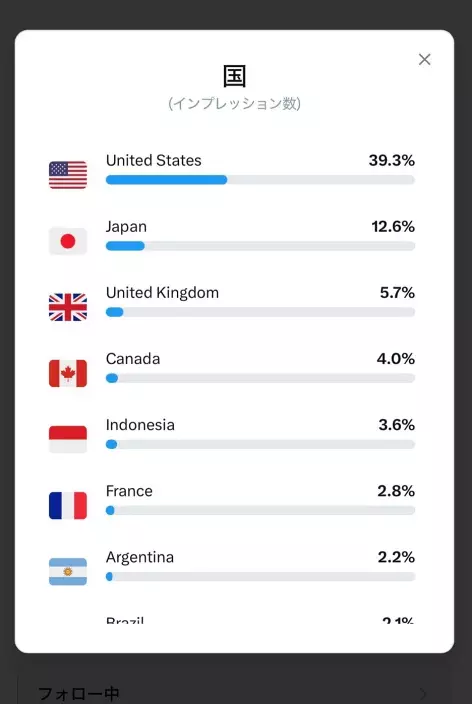
Task: Close the country impressions dialog
Action: (x=424, y=59)
